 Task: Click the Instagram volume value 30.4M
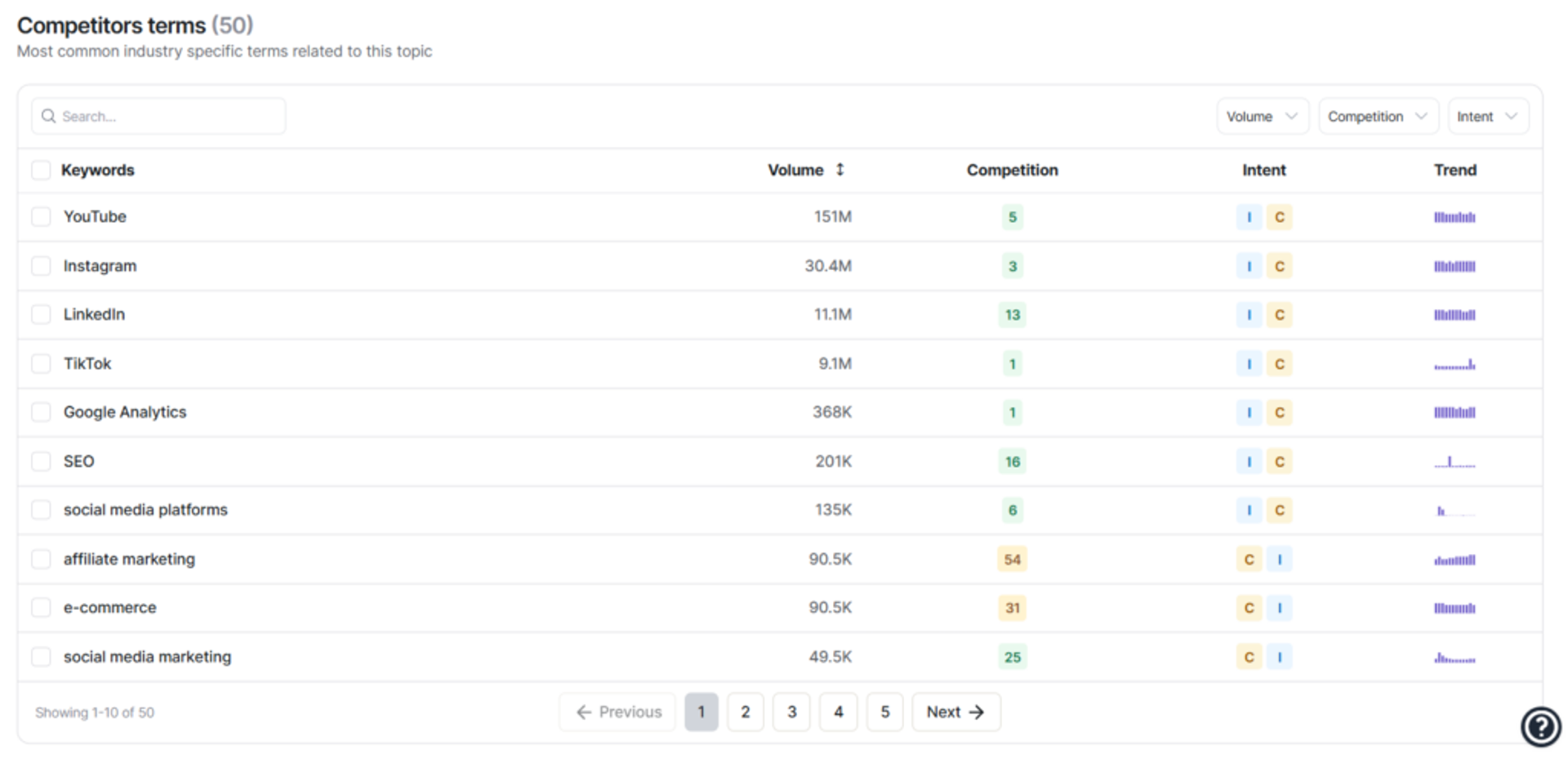click(x=828, y=265)
